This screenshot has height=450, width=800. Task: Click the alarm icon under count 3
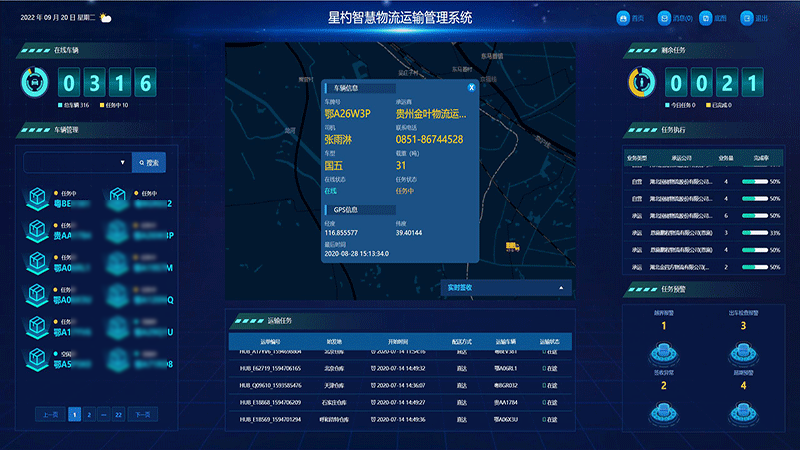[743, 350]
